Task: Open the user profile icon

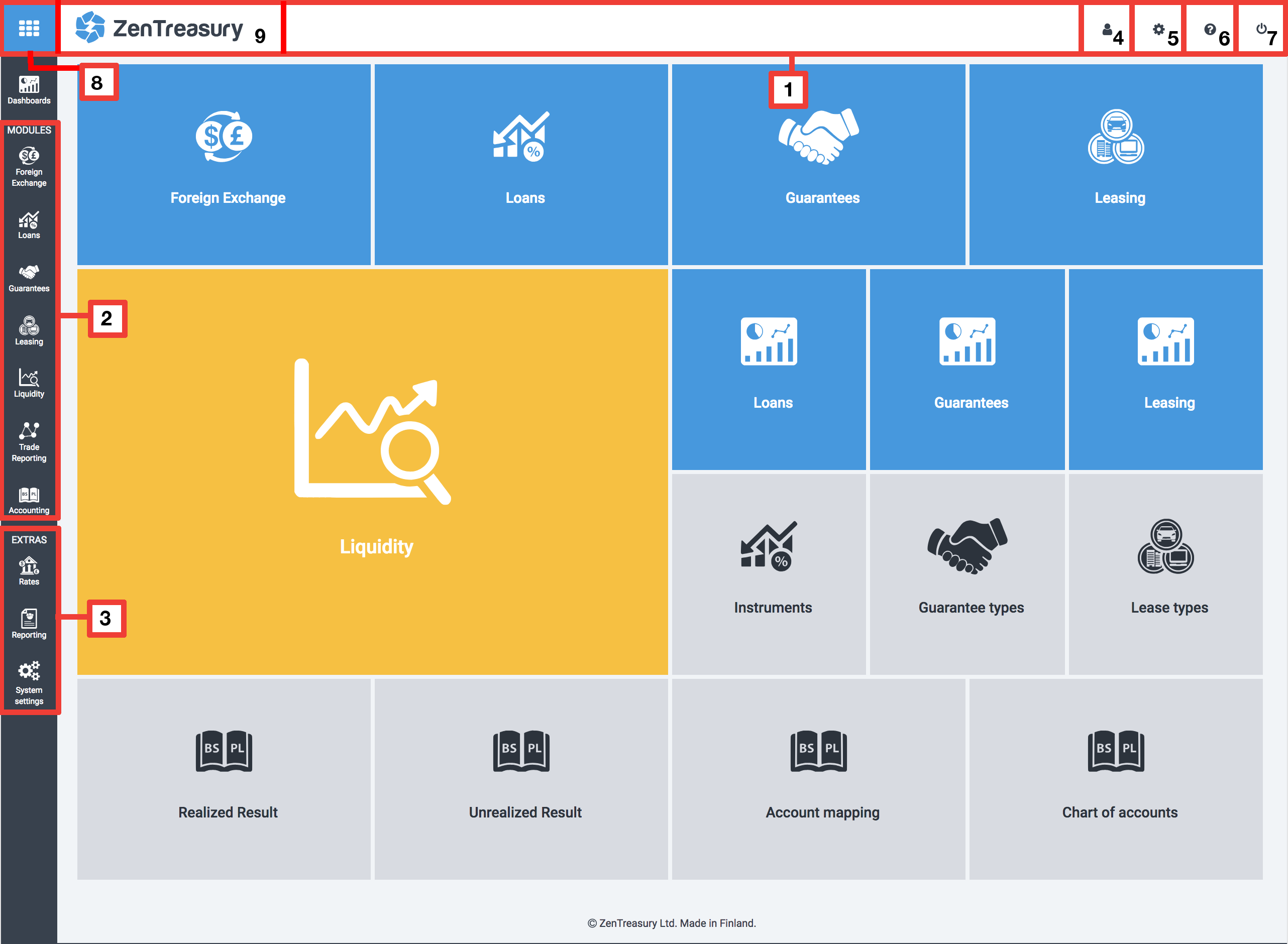Action: click(1107, 29)
